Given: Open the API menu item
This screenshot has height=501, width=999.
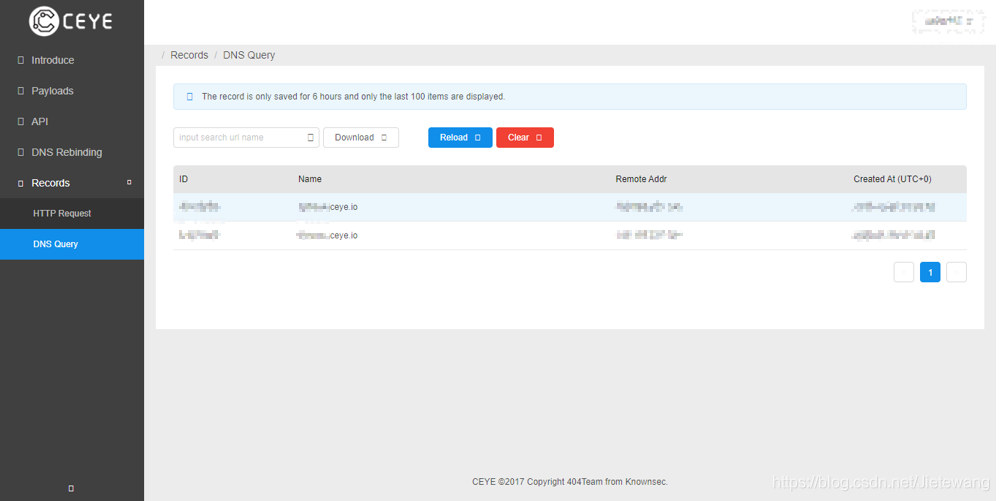Looking at the screenshot, I should (40, 121).
